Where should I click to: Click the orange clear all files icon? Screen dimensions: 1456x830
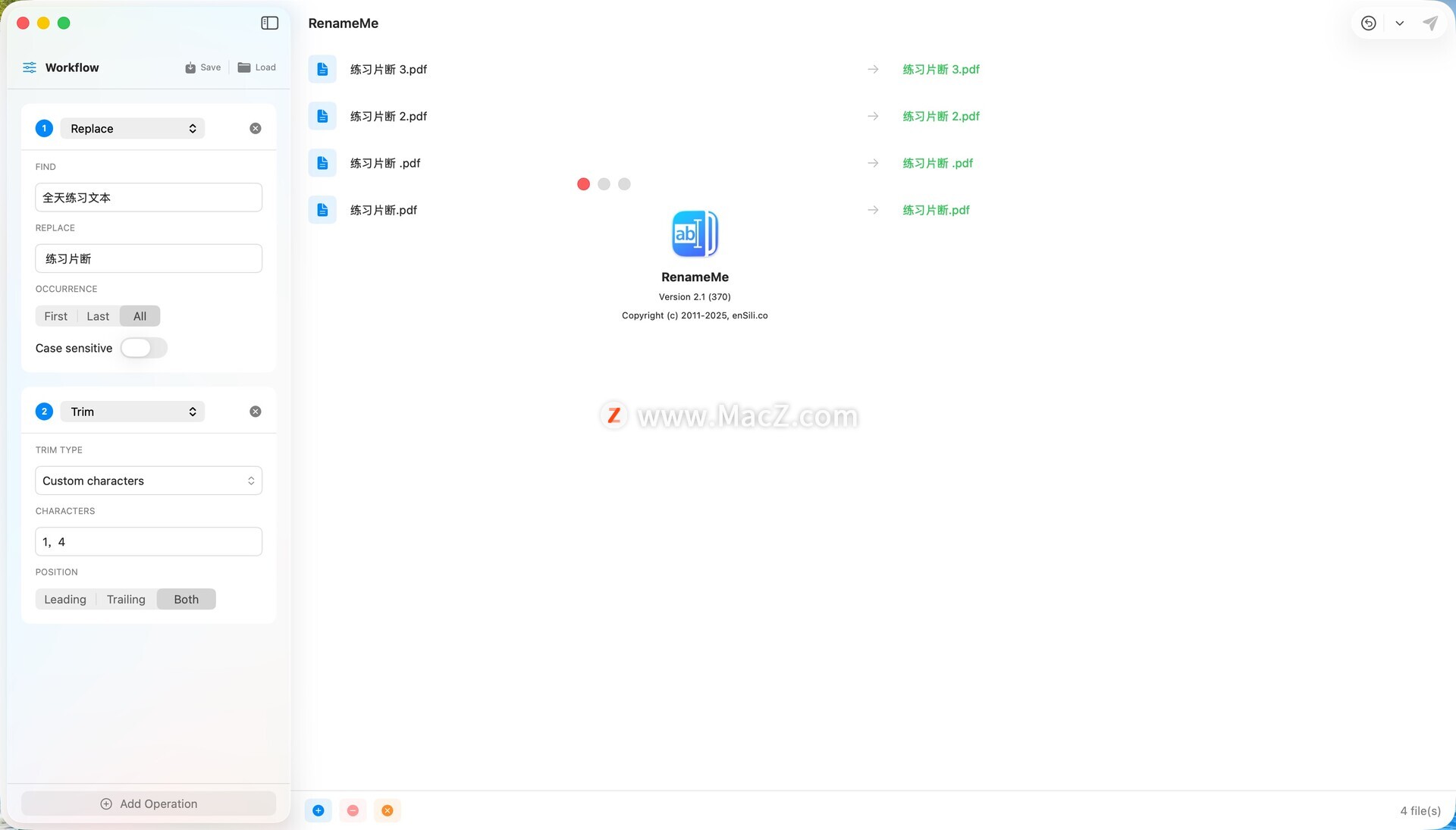387,810
